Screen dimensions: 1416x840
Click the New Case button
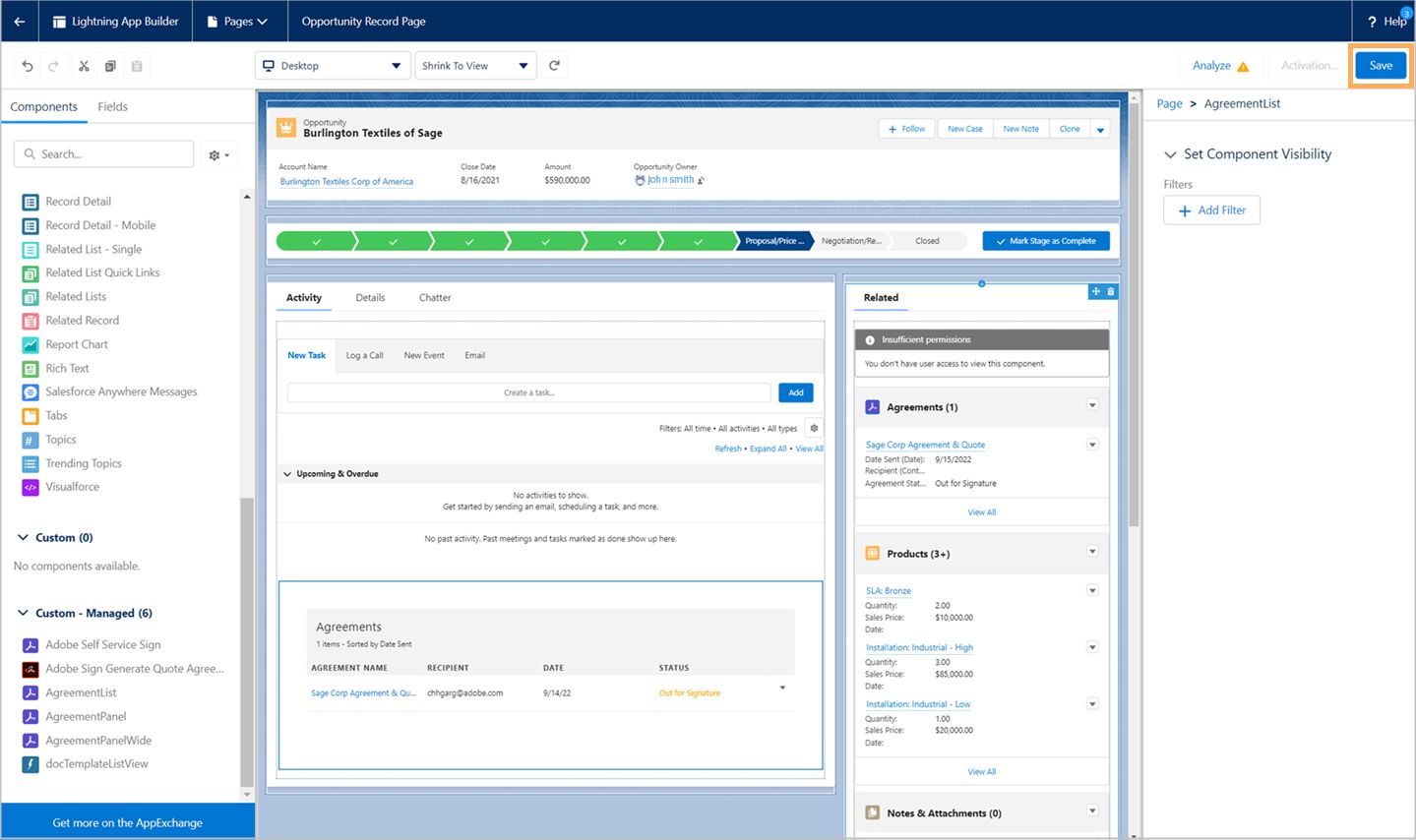[964, 129]
